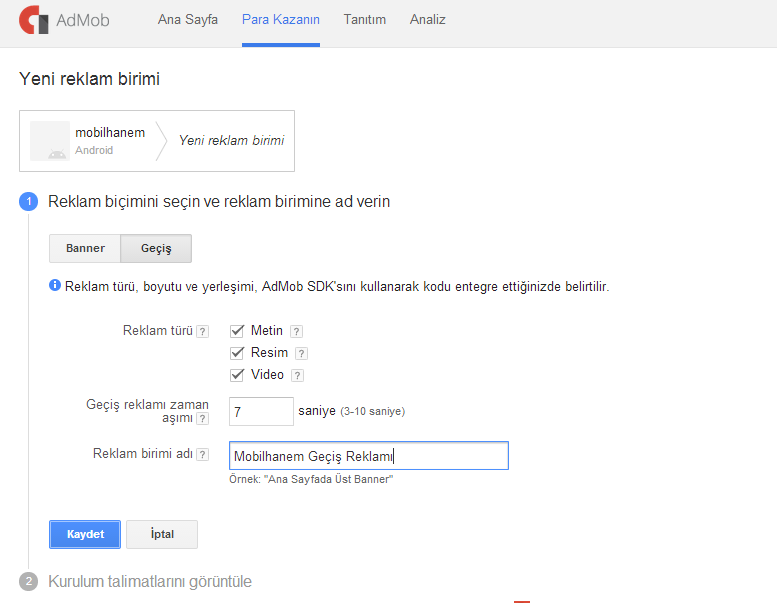Select the Banner ad format
The image size is (777, 603).
tap(85, 248)
